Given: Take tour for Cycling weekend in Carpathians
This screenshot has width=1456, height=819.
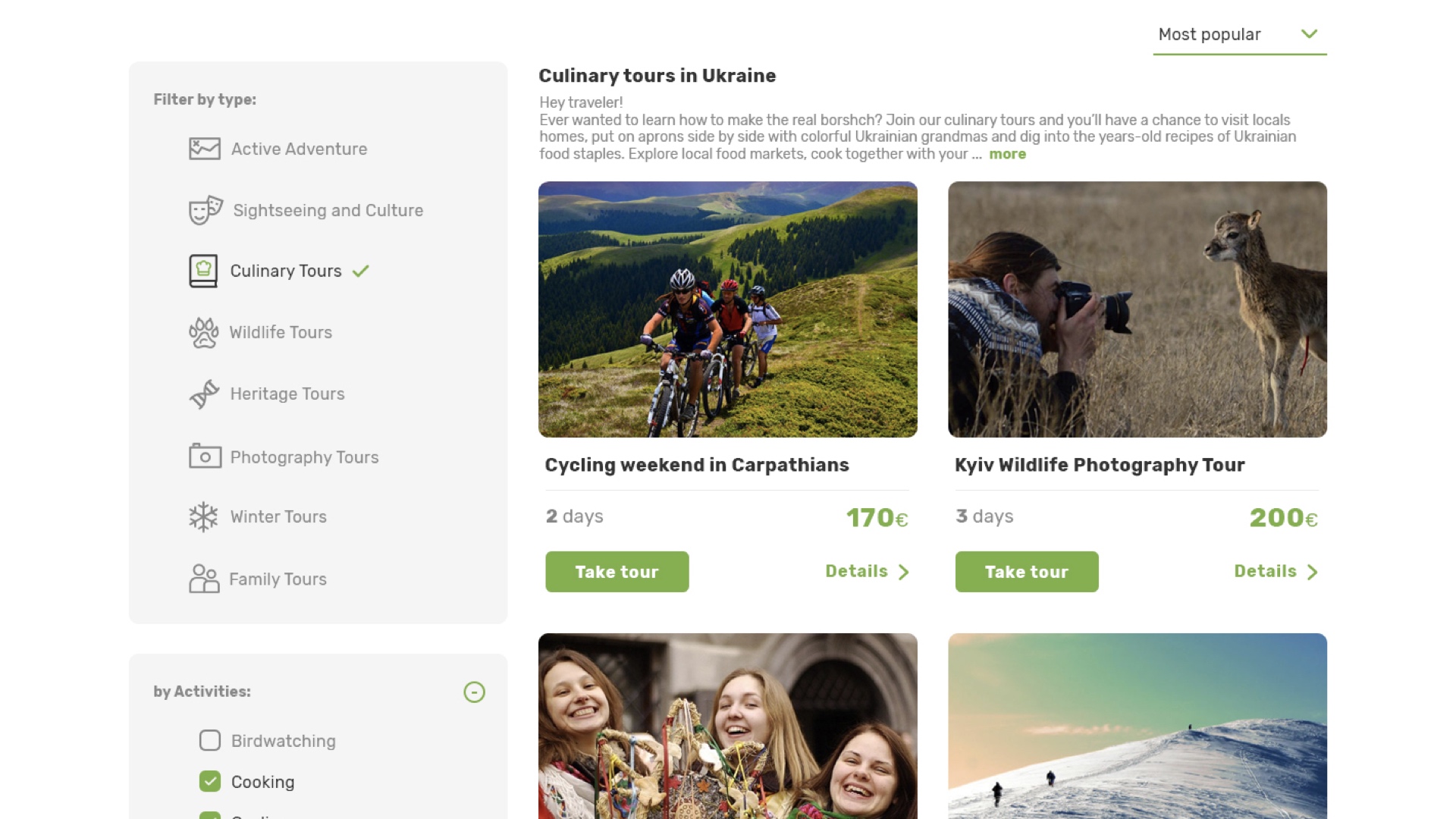Looking at the screenshot, I should 617,572.
